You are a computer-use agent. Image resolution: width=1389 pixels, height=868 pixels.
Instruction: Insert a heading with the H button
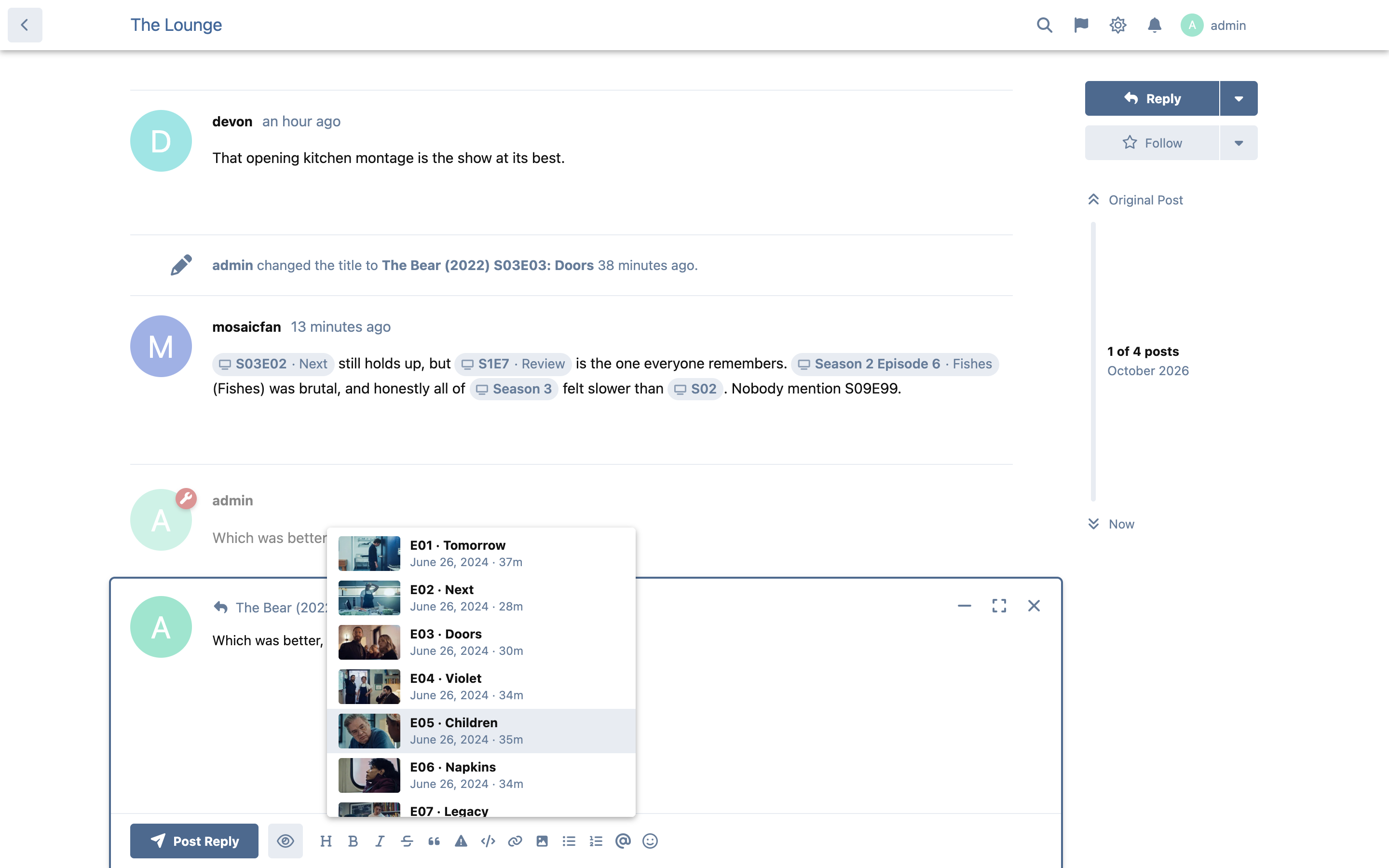(x=326, y=841)
